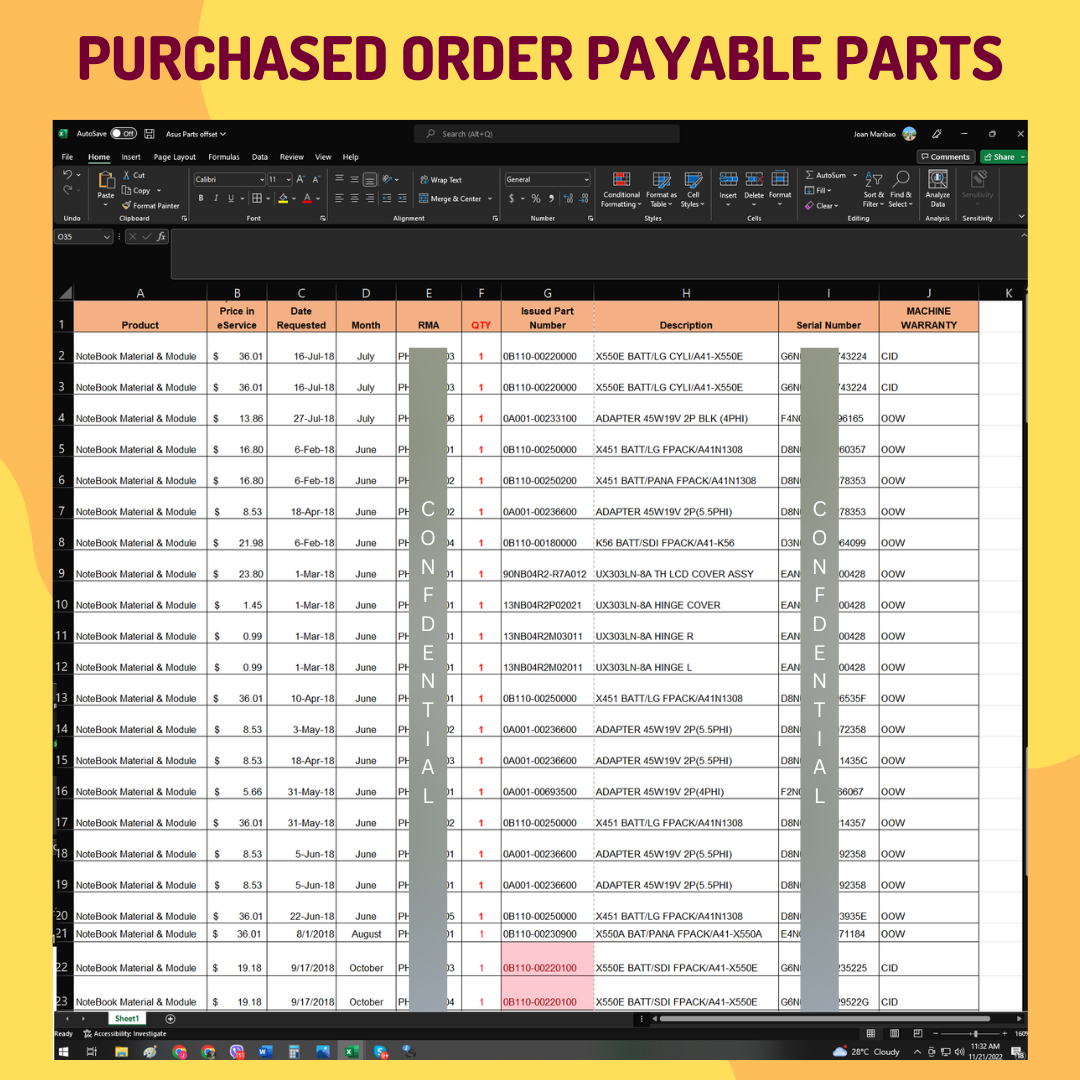This screenshot has width=1080, height=1080.
Task: Click Decrease Decimal icon
Action: (x=584, y=198)
